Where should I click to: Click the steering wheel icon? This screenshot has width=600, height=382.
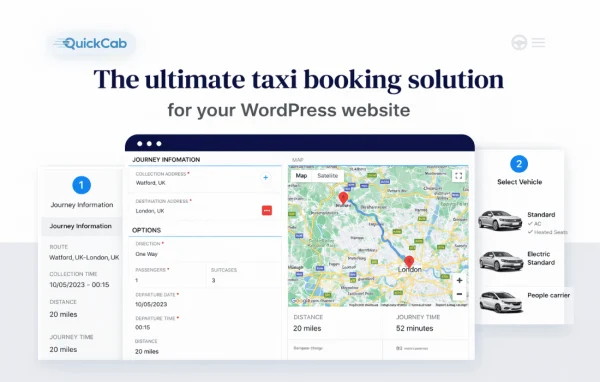point(519,42)
